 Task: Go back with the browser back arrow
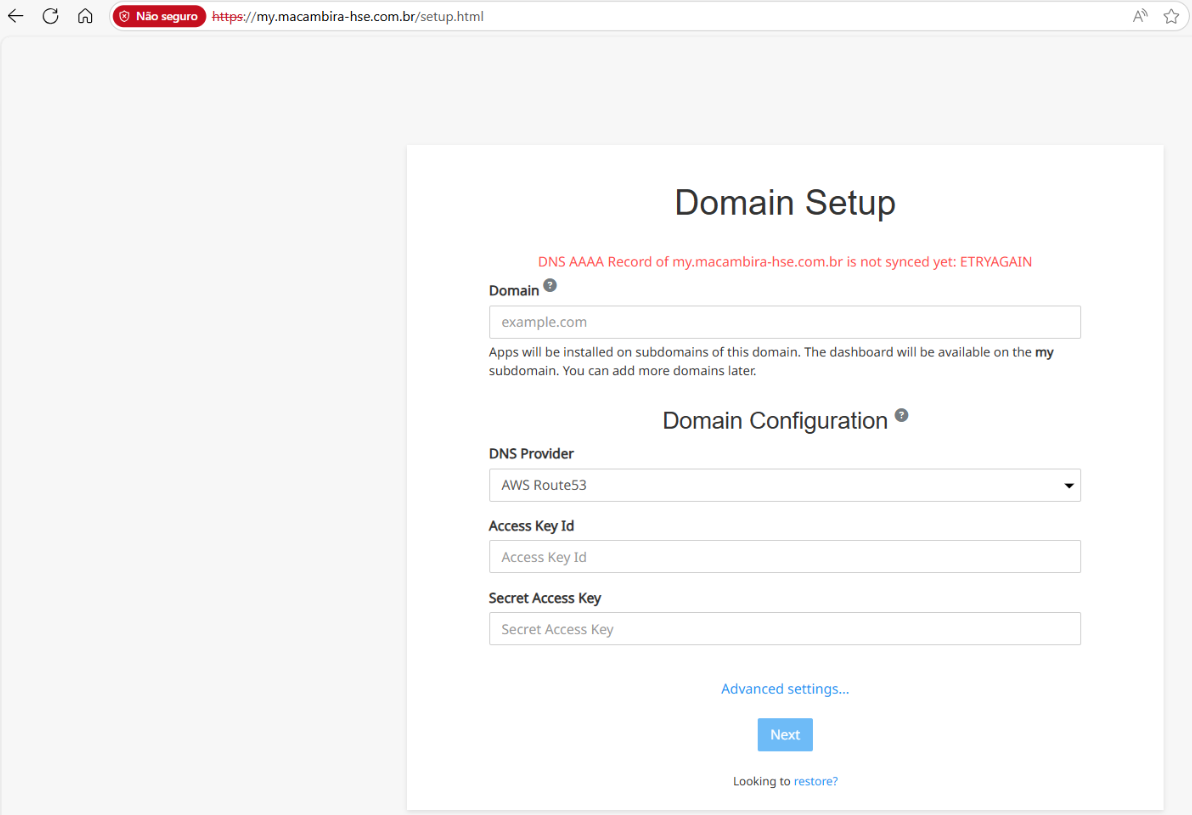coord(15,16)
